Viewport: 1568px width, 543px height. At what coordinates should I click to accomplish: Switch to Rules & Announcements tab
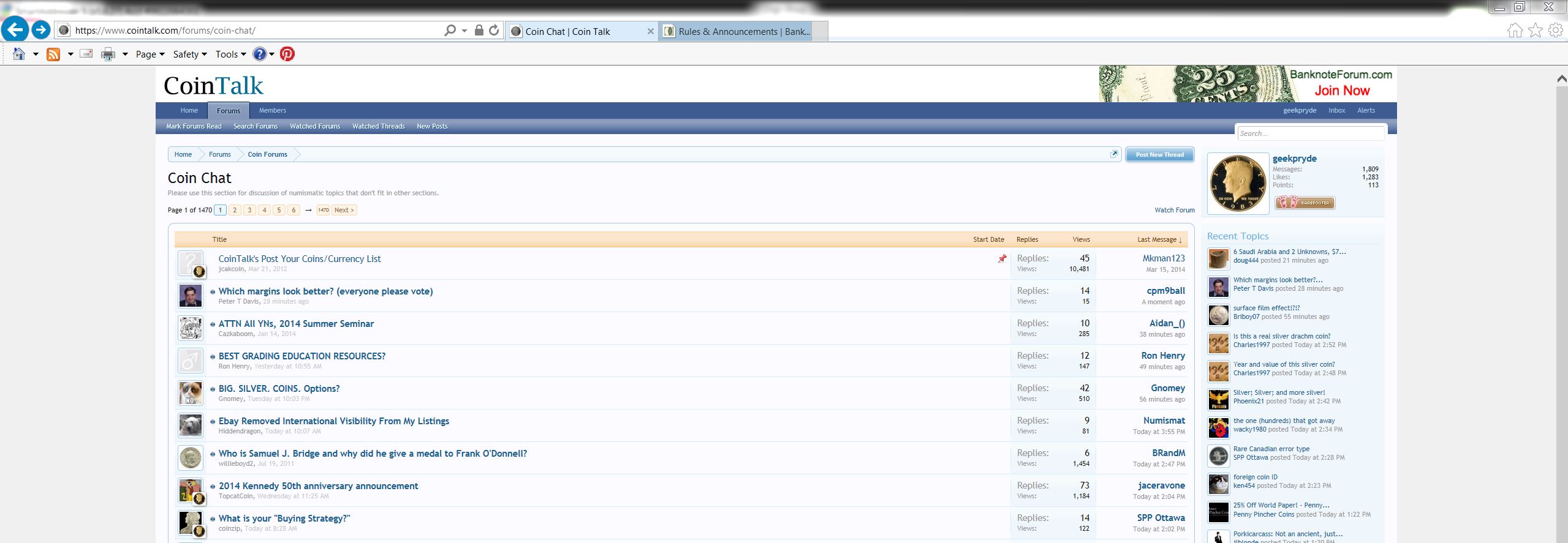[x=743, y=31]
